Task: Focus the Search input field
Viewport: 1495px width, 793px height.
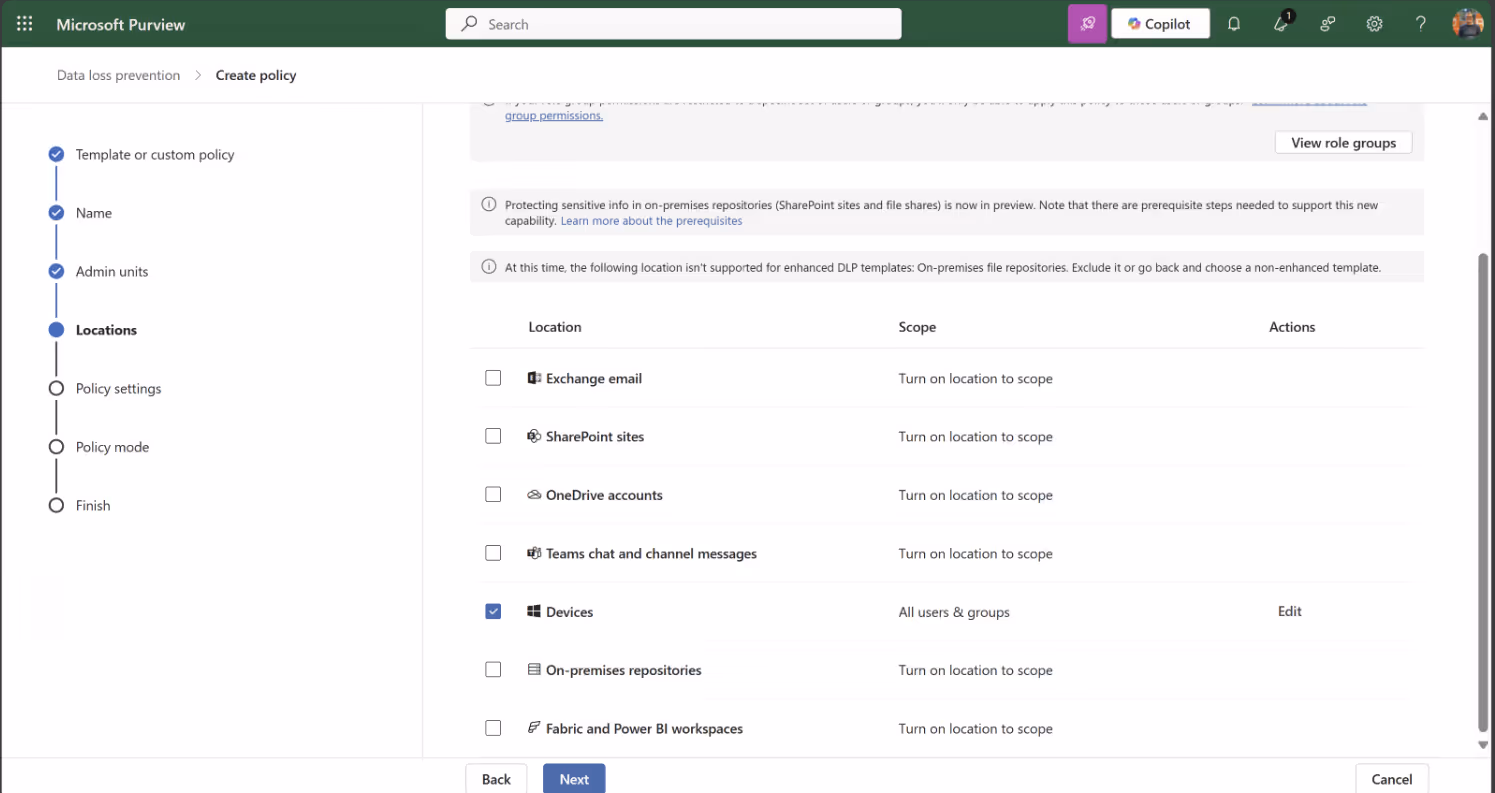Action: point(674,24)
